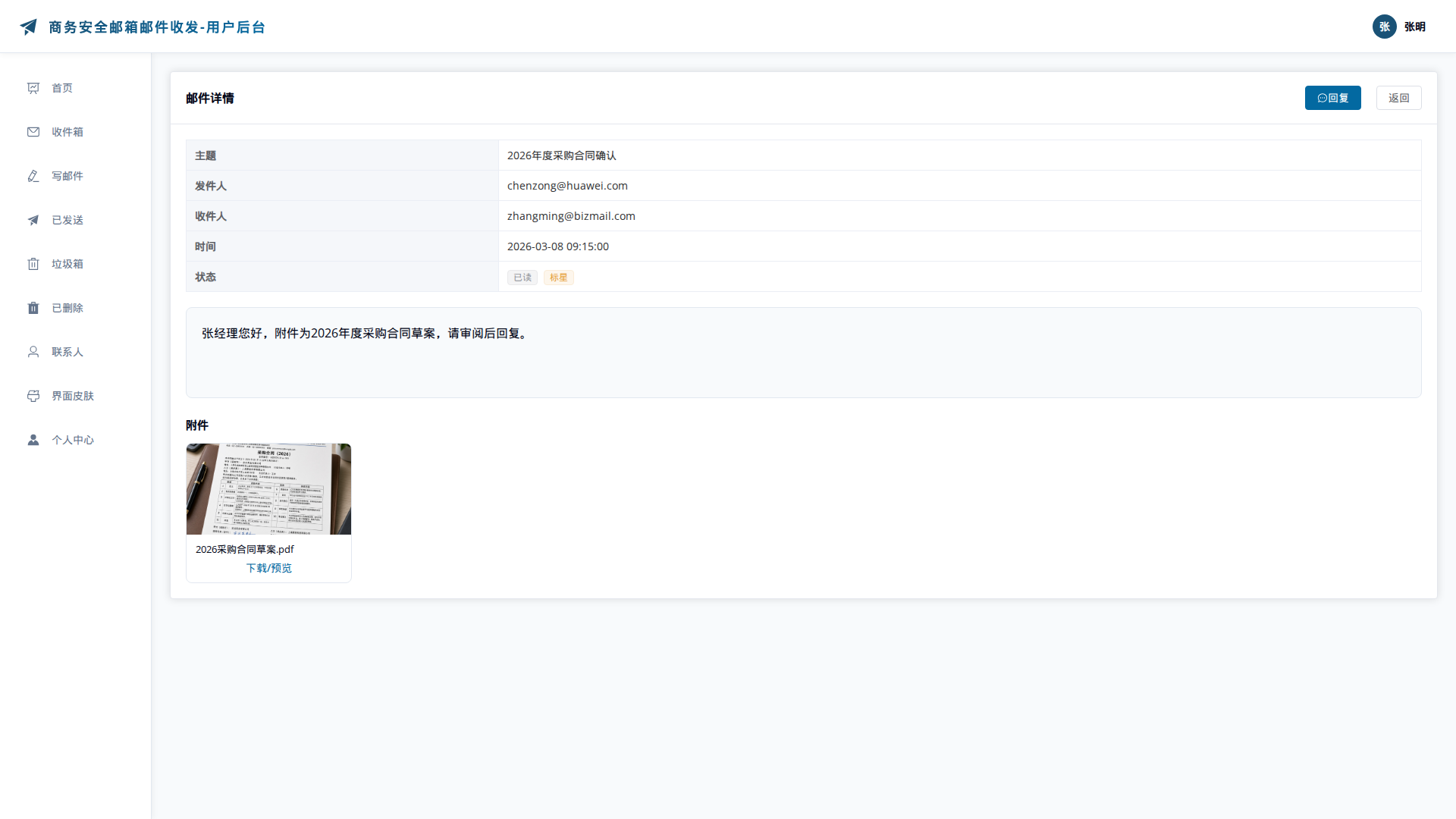Click sender address chenzong@huawei.com
Screen dimensions: 1456x819
pyautogui.click(x=567, y=186)
